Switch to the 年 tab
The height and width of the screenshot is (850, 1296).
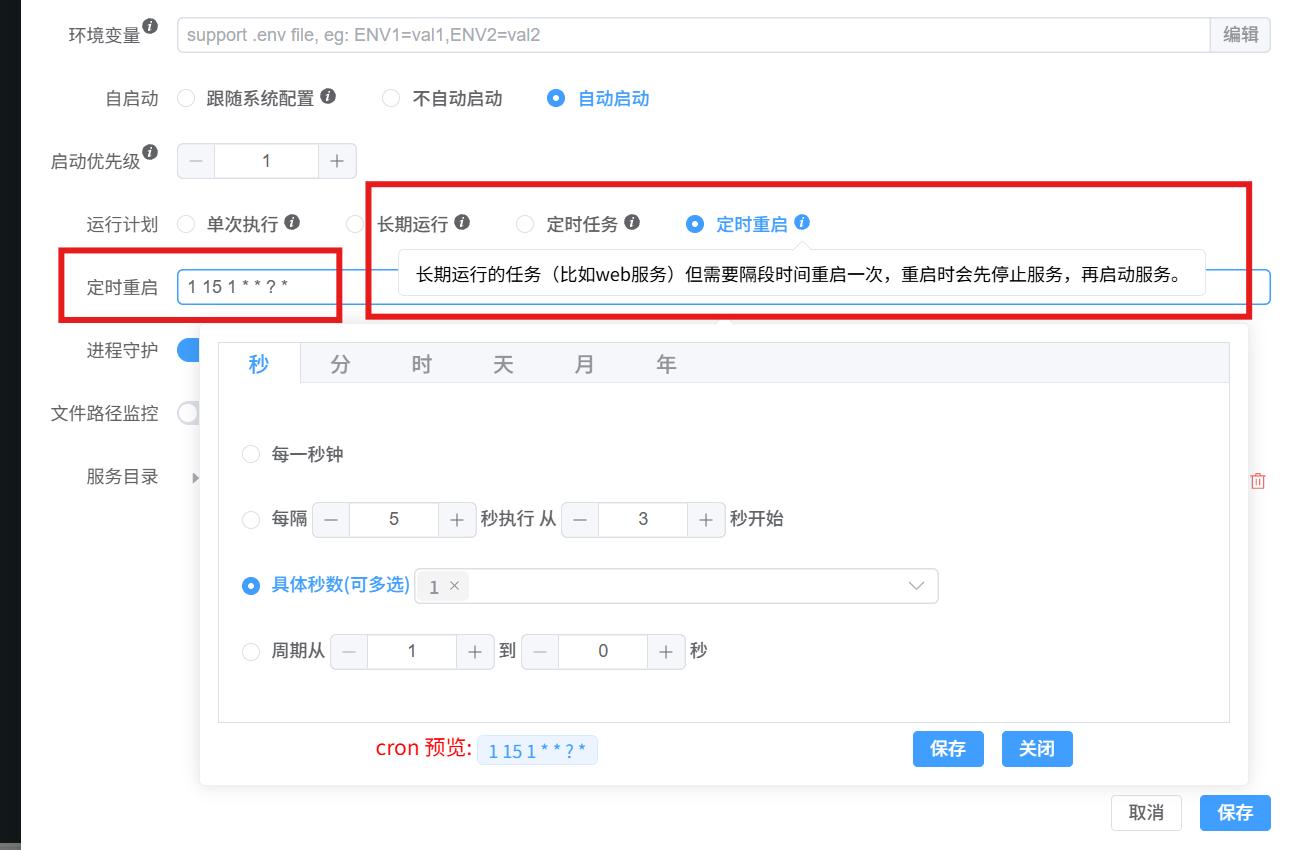point(666,364)
